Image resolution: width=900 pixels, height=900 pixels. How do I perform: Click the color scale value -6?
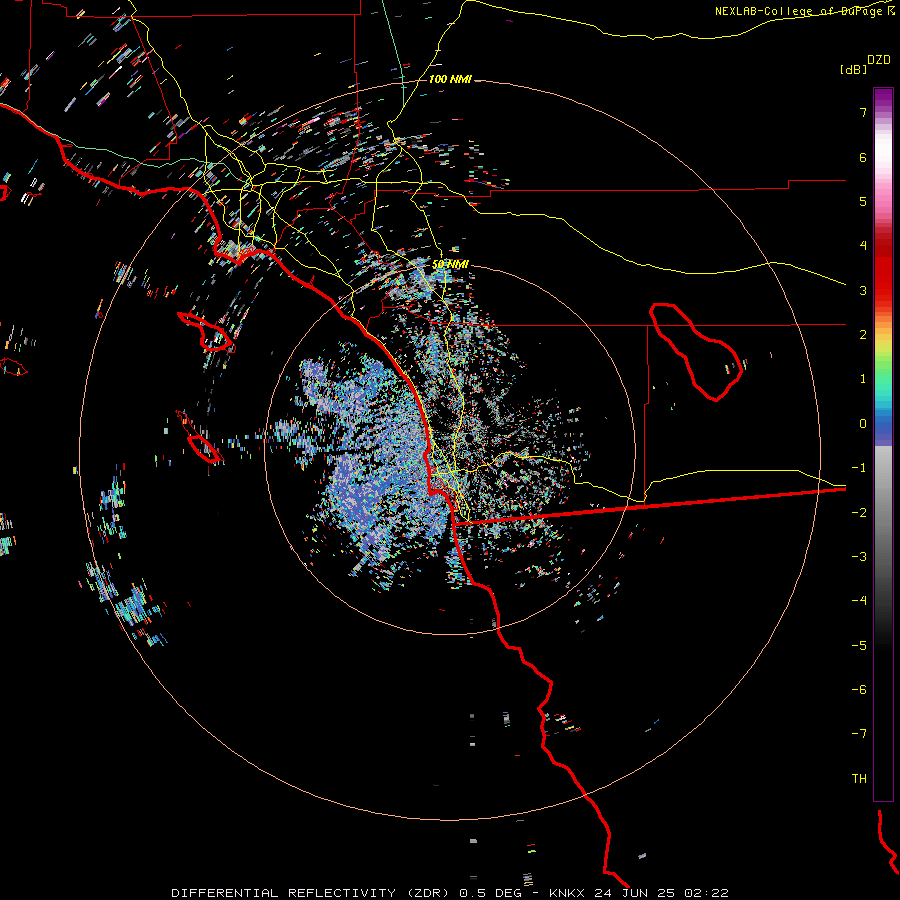(859, 690)
